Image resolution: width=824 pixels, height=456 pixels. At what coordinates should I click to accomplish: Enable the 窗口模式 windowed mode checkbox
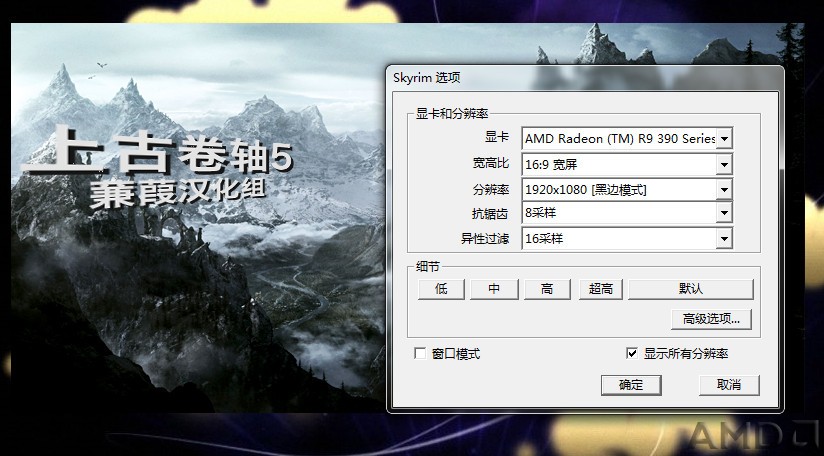pos(420,354)
